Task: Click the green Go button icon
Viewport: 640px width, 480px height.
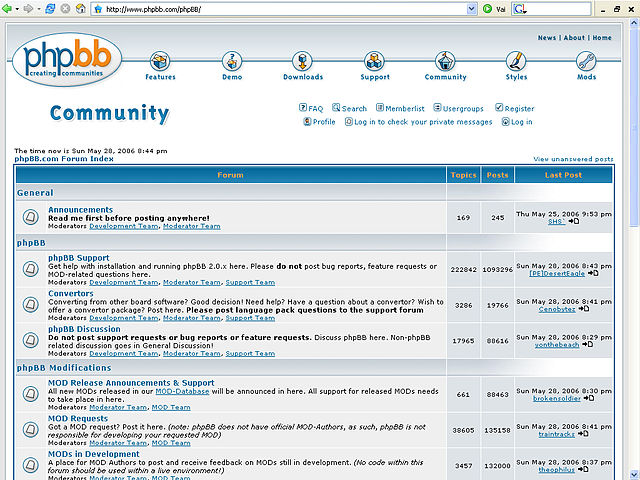Action: point(487,9)
